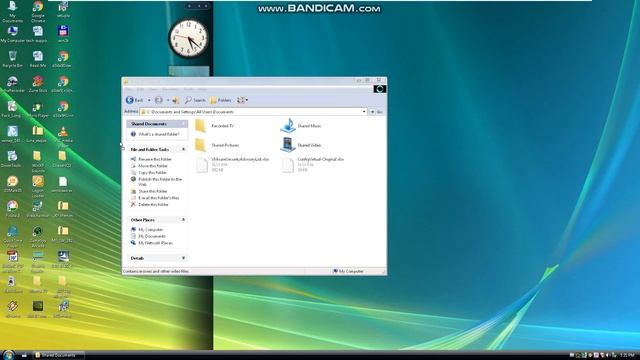Expand the Details section
This screenshot has width=640, height=360.
183,258
